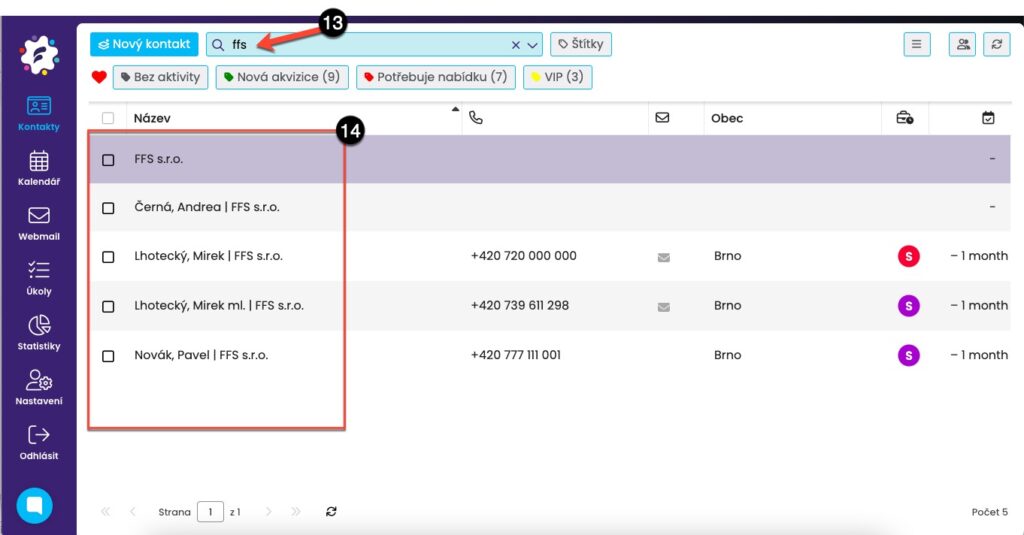Click Brno in Novák, Pavel row
The image size is (1024, 535).
728,355
